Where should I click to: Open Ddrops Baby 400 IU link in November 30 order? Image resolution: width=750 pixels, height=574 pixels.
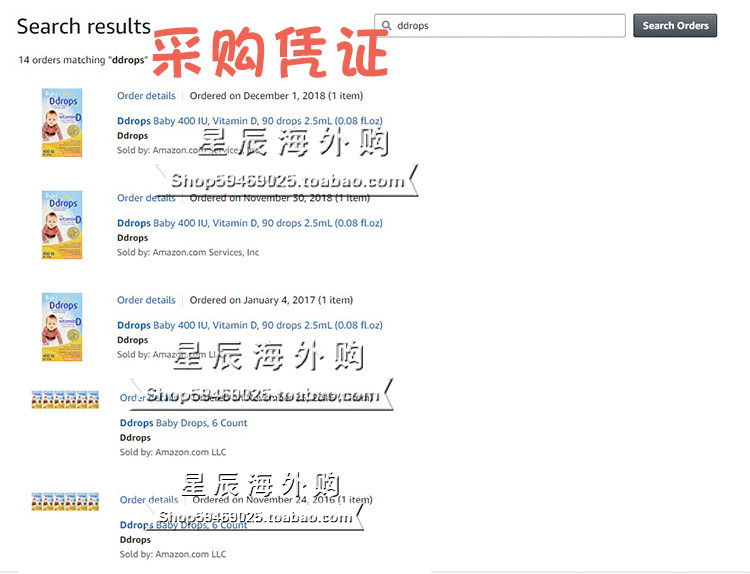pyautogui.click(x=250, y=223)
